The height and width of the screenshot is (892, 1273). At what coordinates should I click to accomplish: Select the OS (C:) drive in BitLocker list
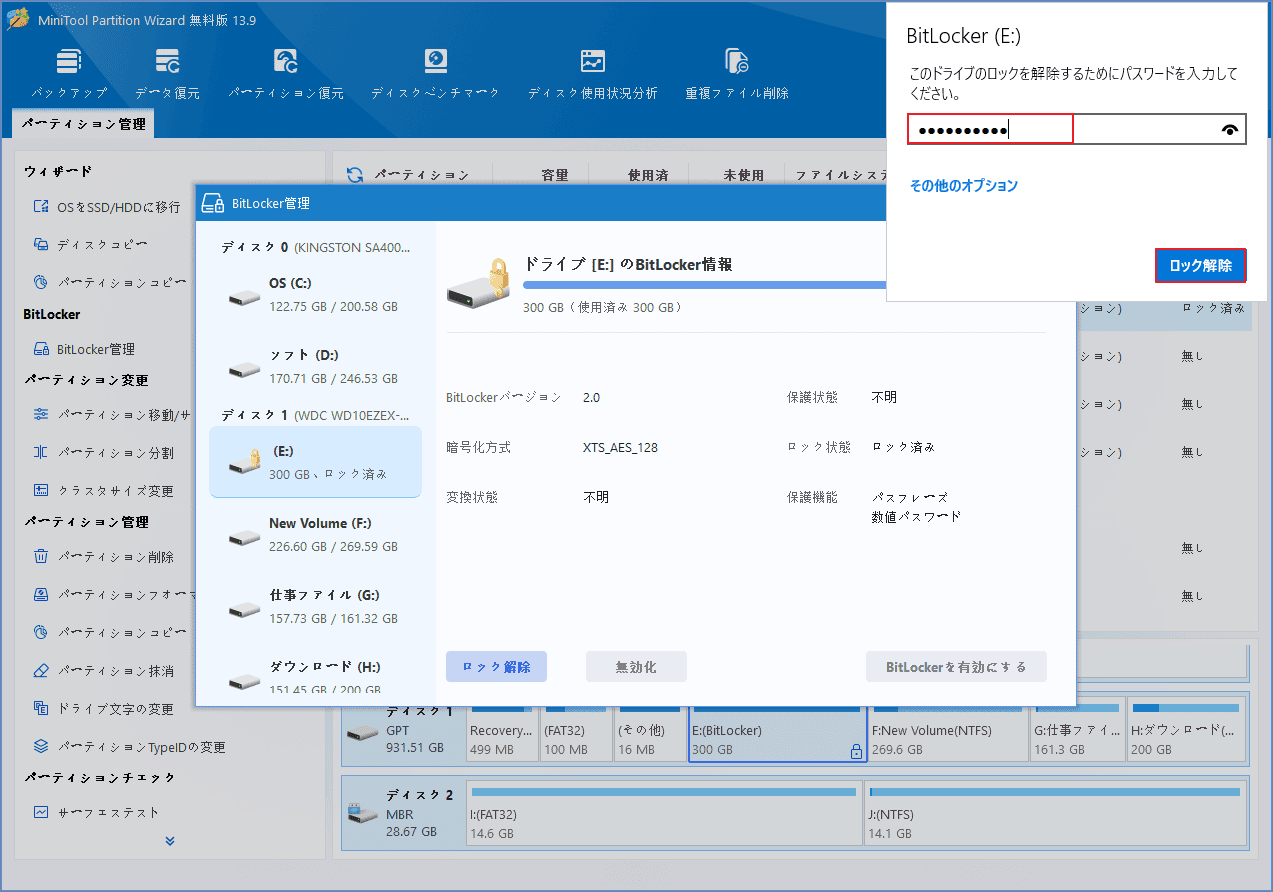(316, 295)
